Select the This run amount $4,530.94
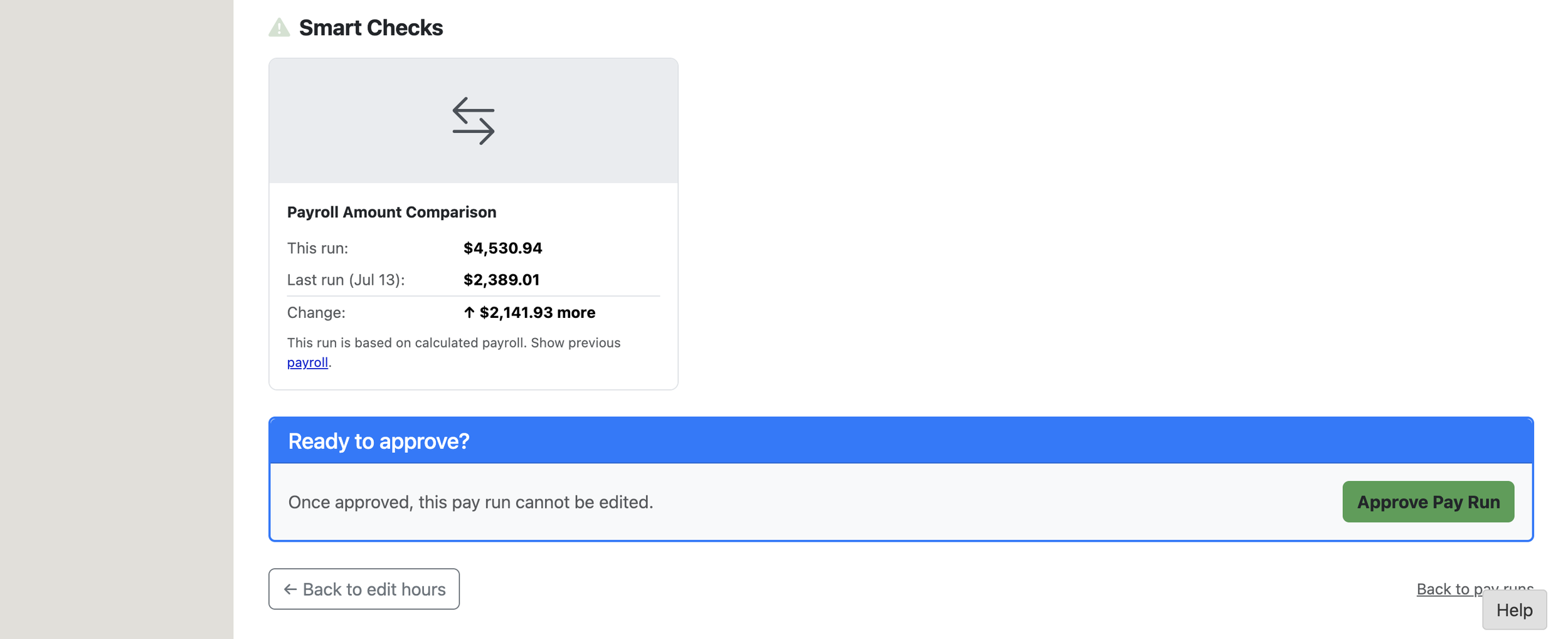Viewport: 1568px width, 639px height. point(502,248)
